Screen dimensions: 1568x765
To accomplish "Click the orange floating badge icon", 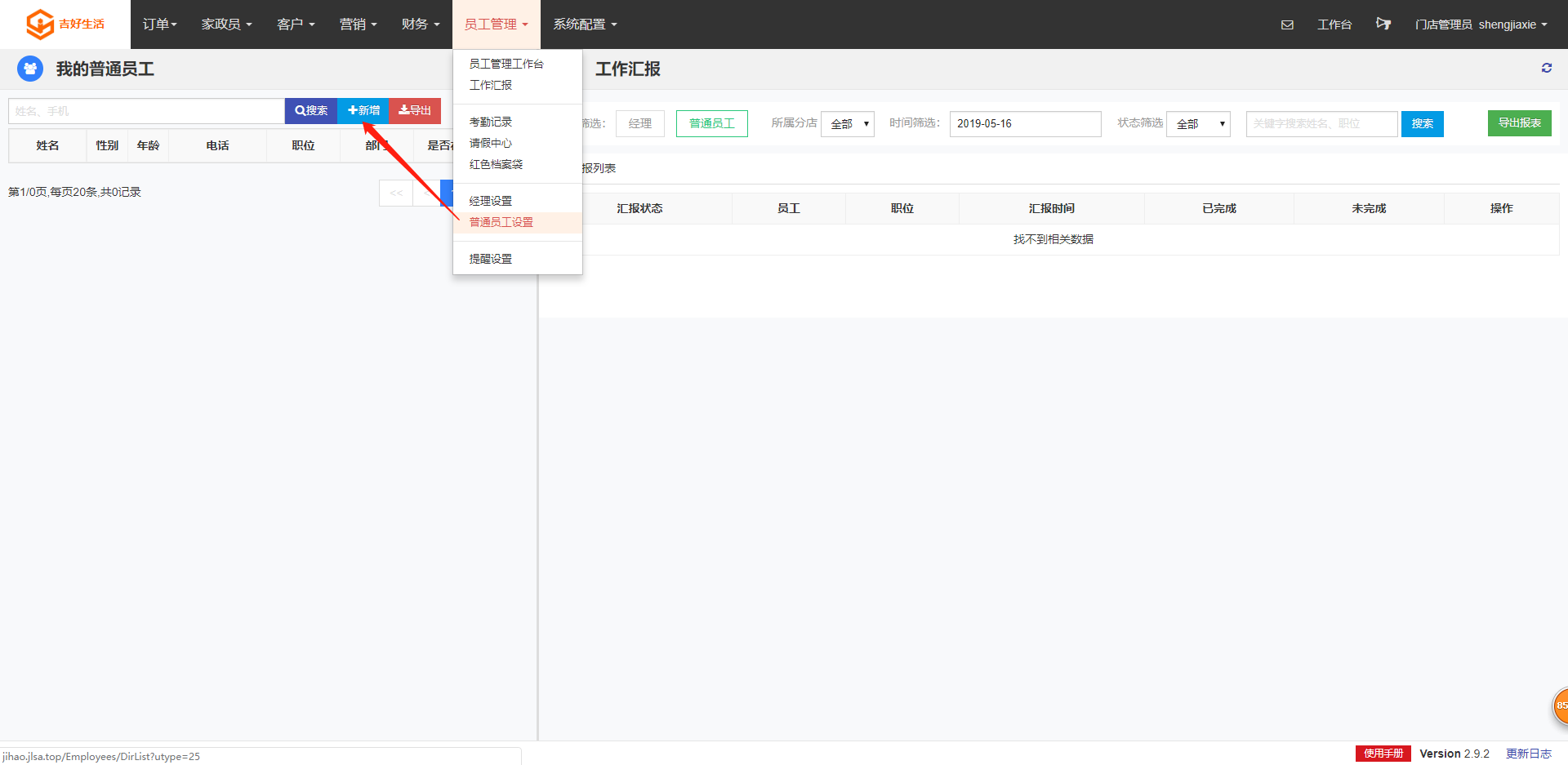I will point(1560,705).
